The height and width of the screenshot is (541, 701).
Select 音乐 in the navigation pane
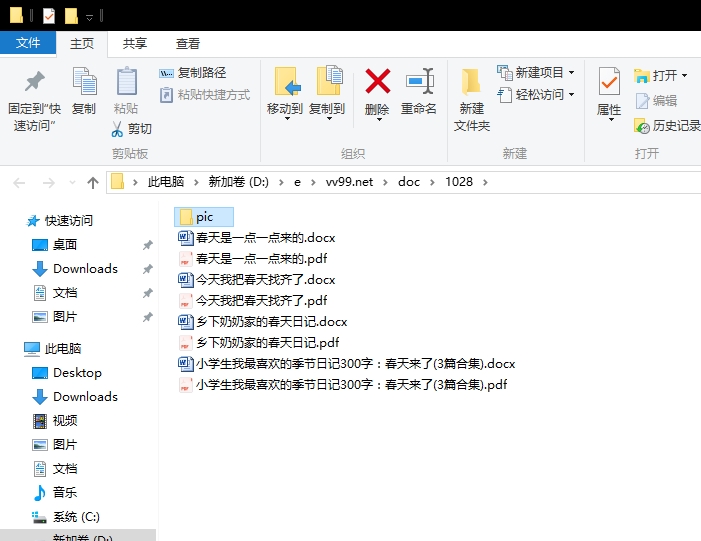[x=55, y=493]
